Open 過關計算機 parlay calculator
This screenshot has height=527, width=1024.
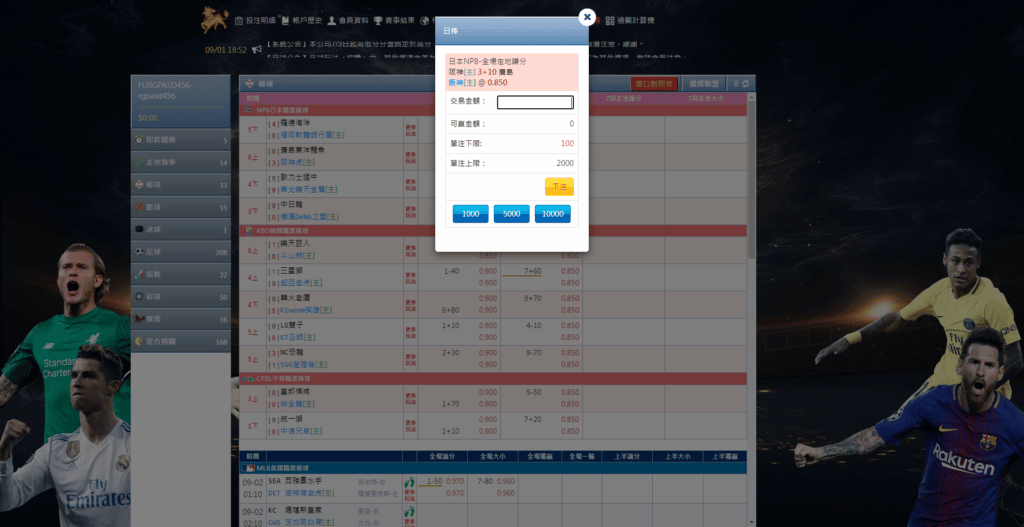(x=630, y=20)
